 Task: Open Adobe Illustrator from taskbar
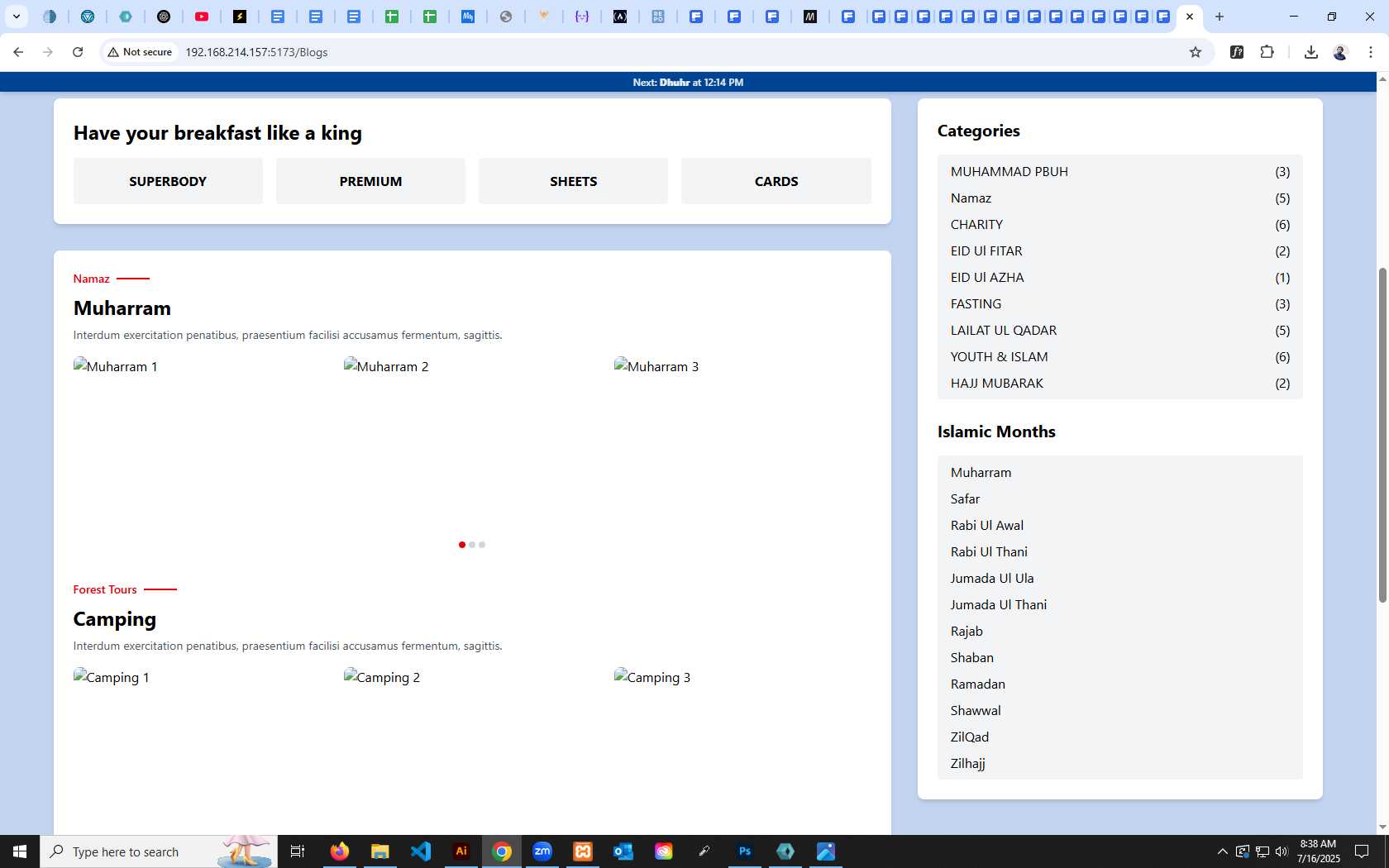point(461,851)
